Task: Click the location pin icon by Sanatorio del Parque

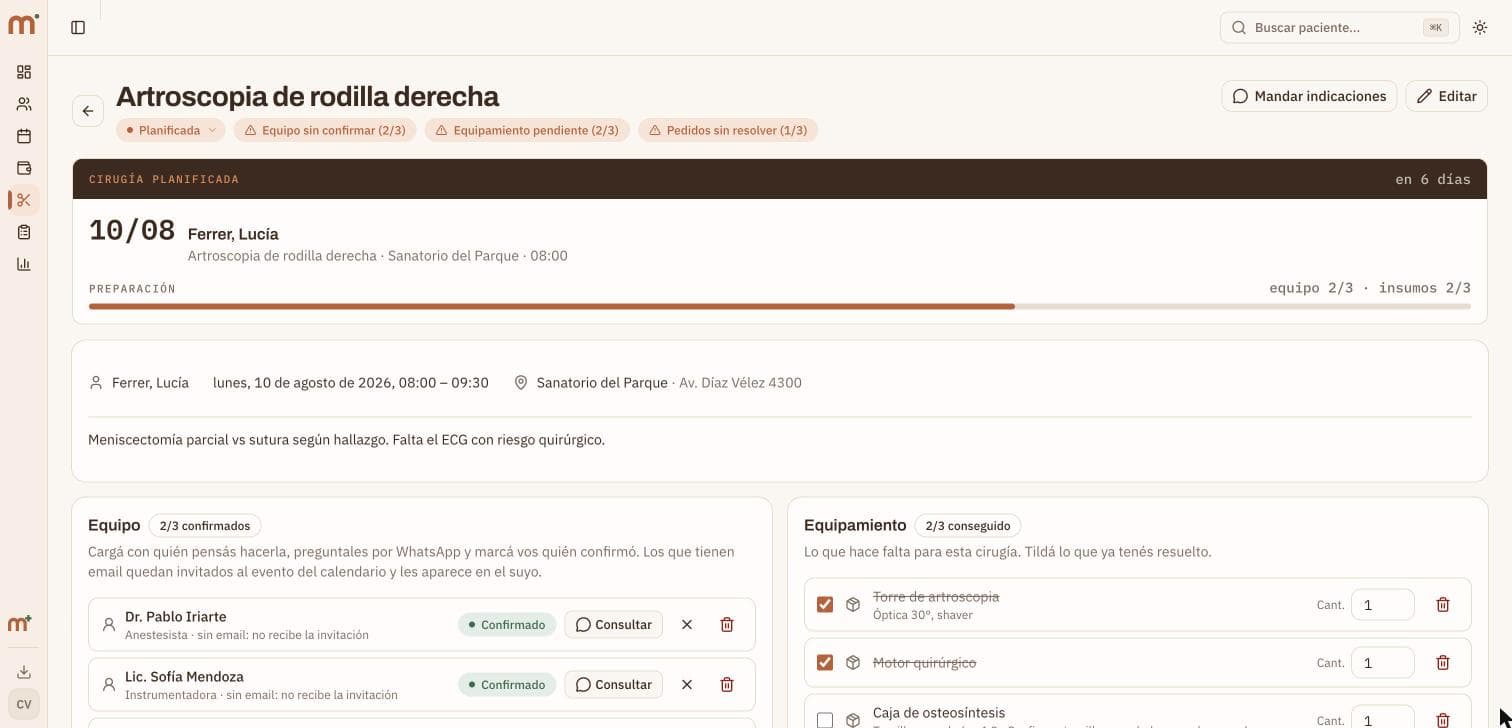Action: [x=521, y=383]
